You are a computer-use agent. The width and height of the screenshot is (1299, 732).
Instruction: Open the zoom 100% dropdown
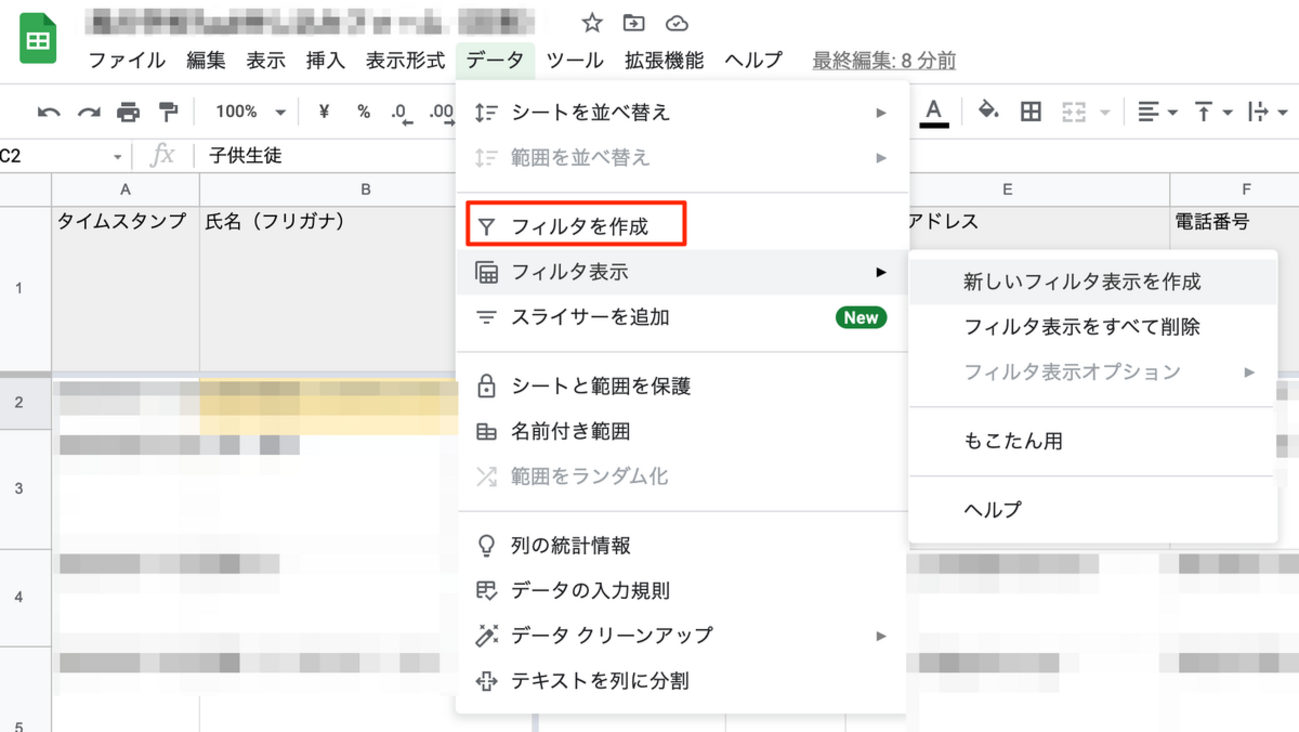click(x=250, y=112)
